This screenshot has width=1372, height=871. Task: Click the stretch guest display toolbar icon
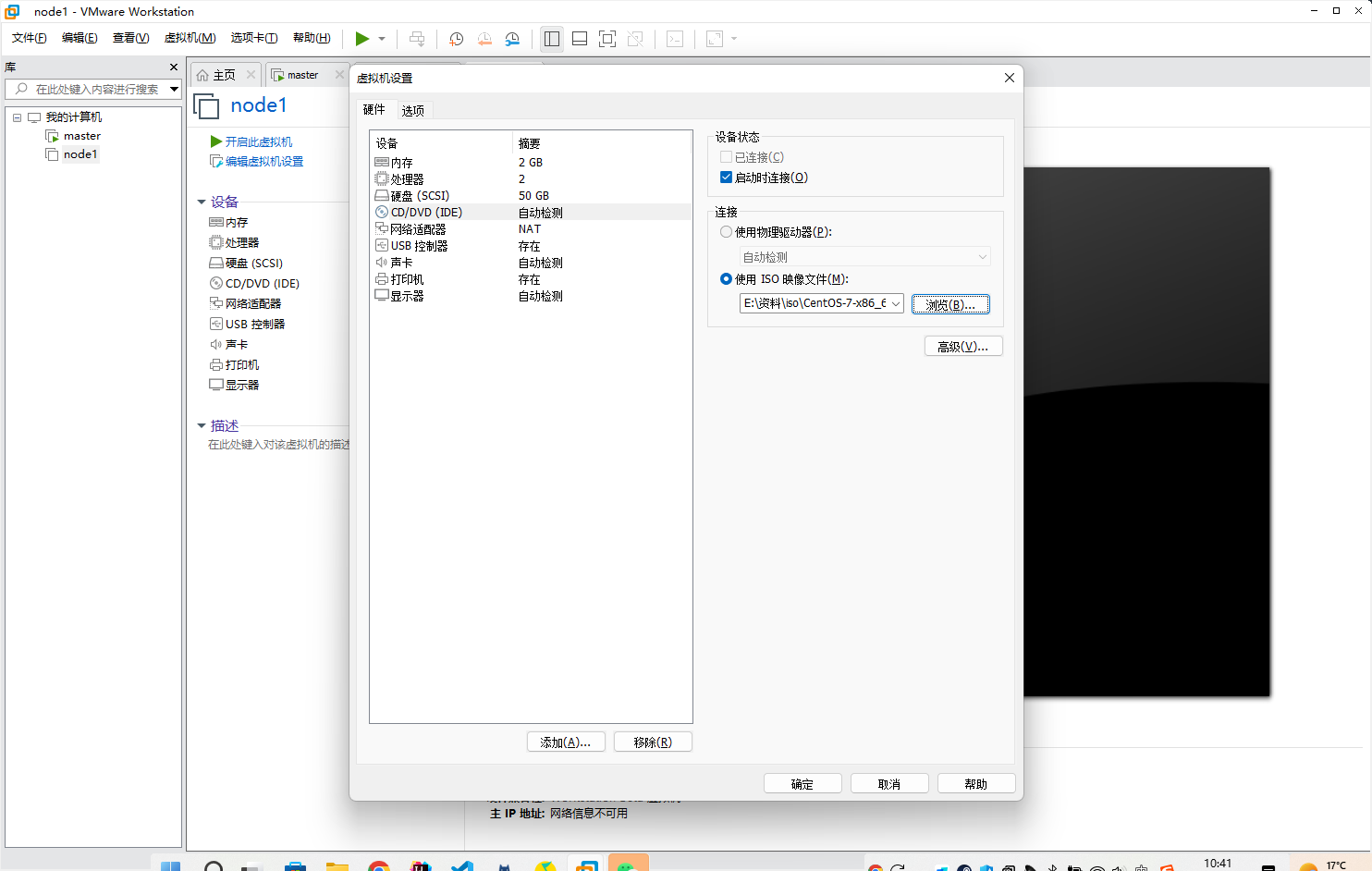click(715, 39)
